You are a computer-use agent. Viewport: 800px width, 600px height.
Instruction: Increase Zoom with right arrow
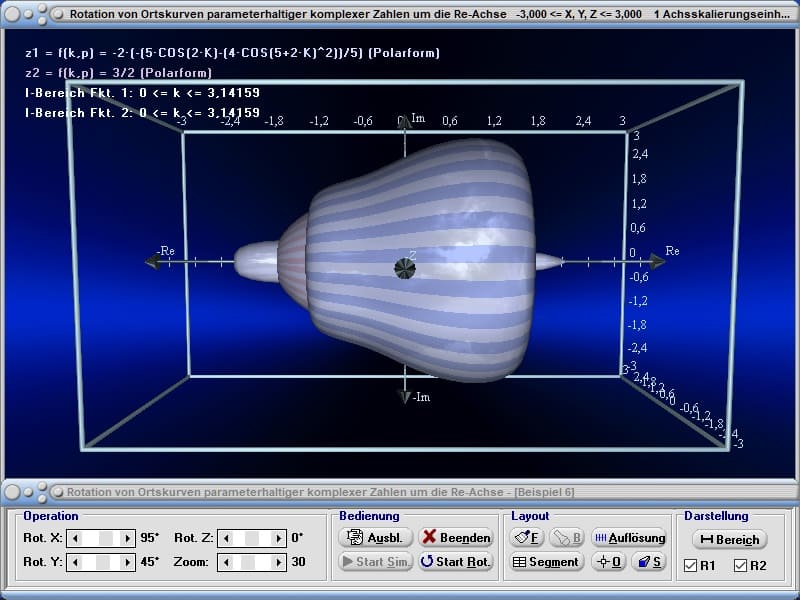point(279,562)
